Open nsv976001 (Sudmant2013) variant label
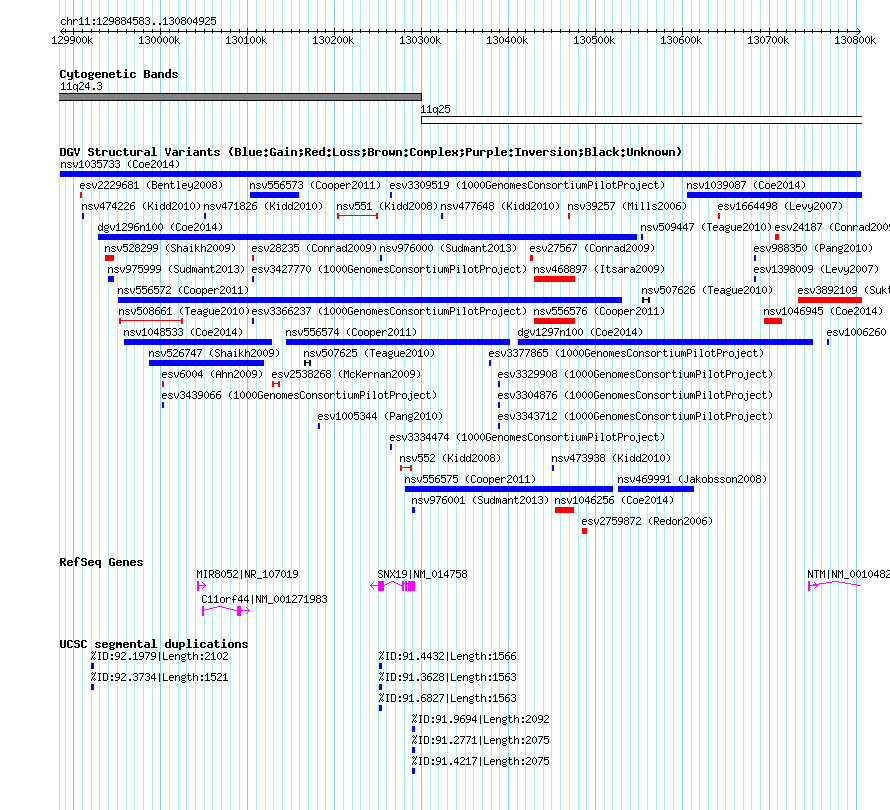 pos(480,500)
